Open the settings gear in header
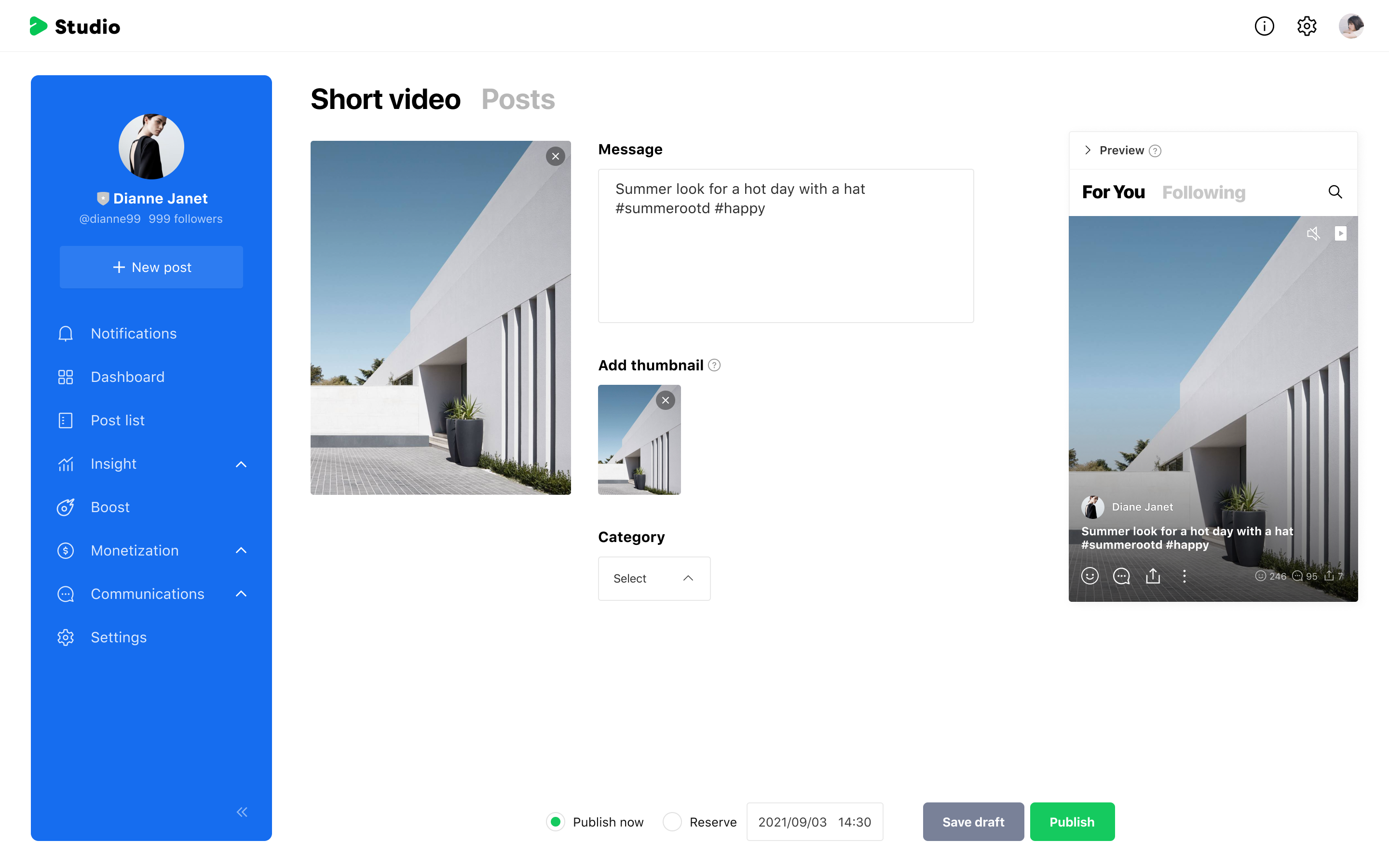 click(x=1307, y=26)
